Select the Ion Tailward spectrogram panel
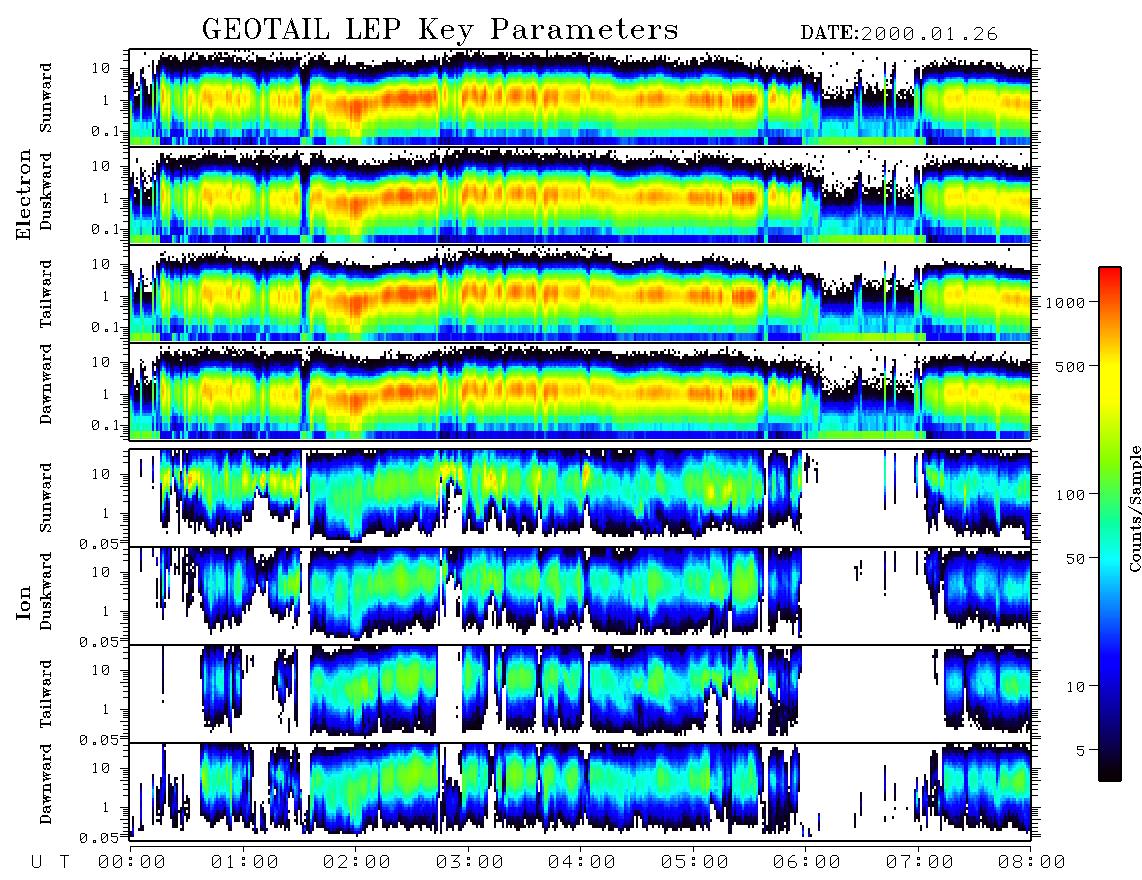The image size is (1142, 880). [x=580, y=694]
